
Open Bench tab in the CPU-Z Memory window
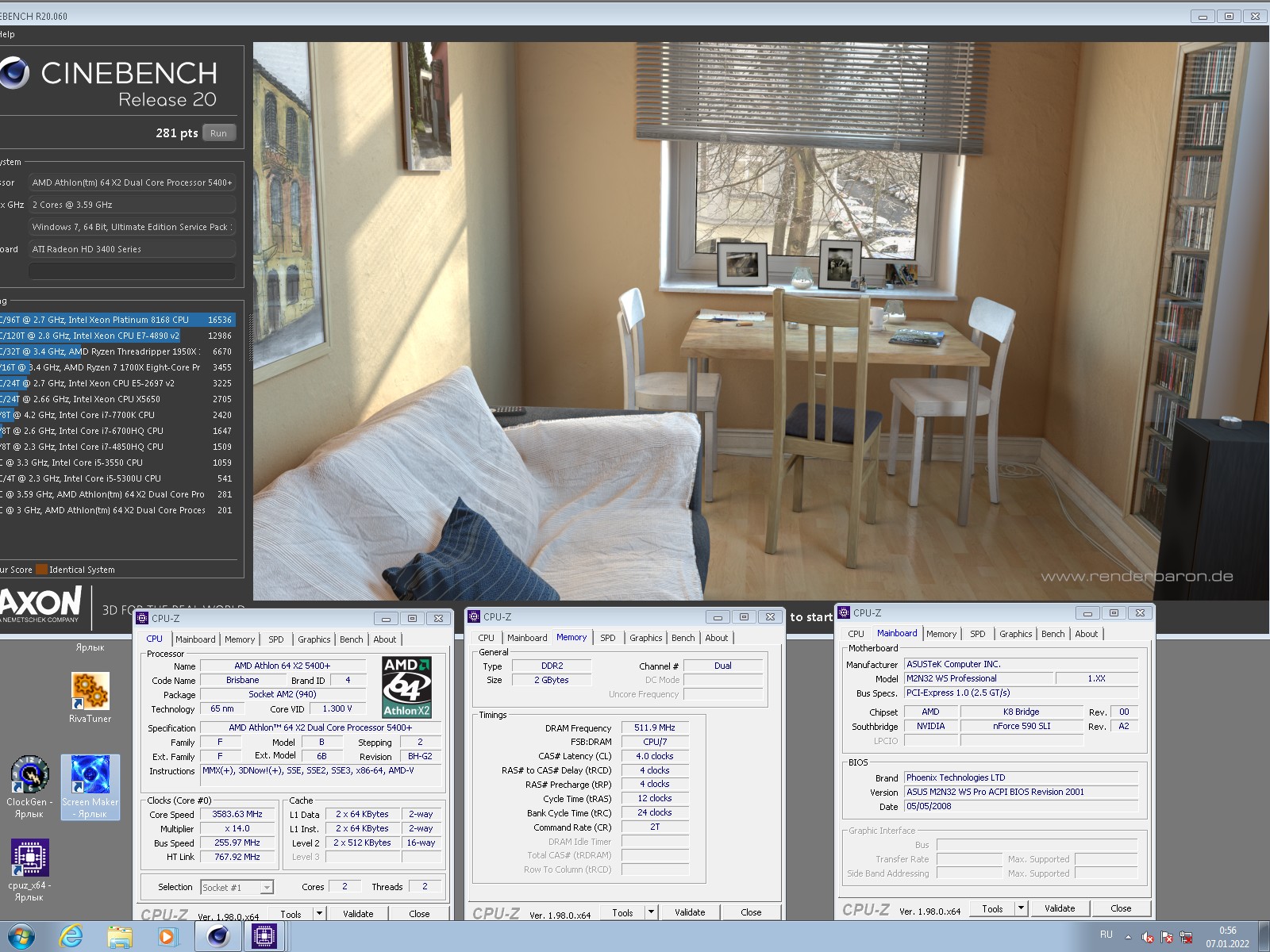(683, 638)
